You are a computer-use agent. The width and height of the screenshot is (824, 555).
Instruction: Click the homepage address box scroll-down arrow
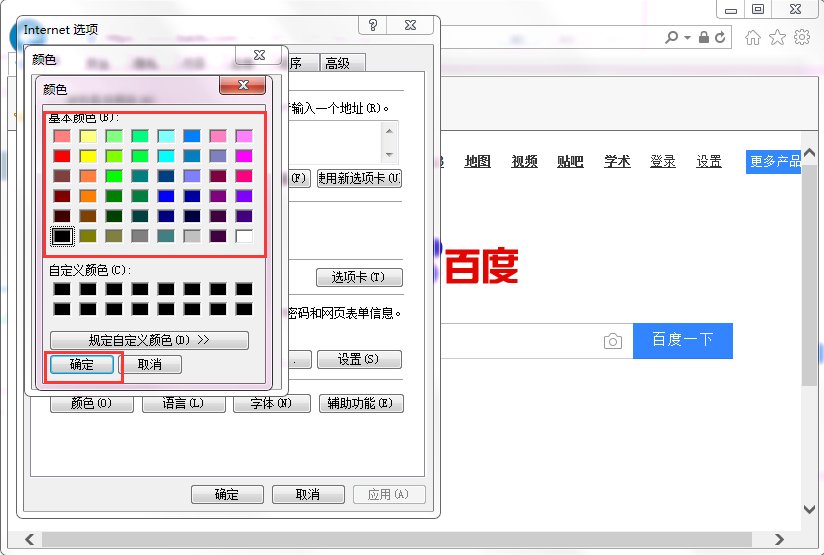pos(389,155)
